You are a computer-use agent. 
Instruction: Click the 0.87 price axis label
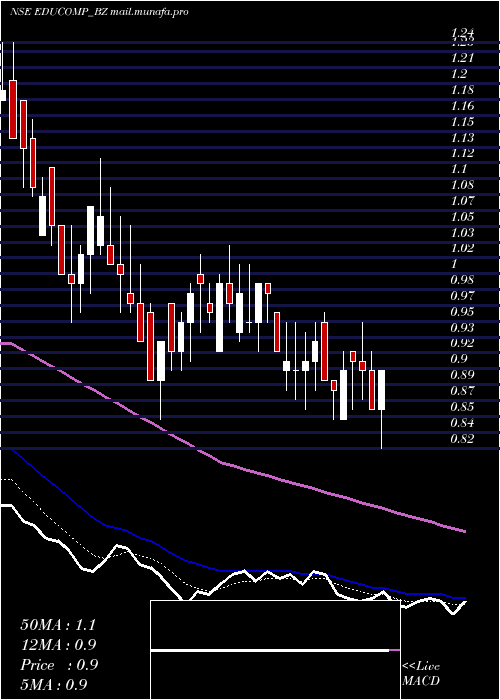tap(462, 391)
